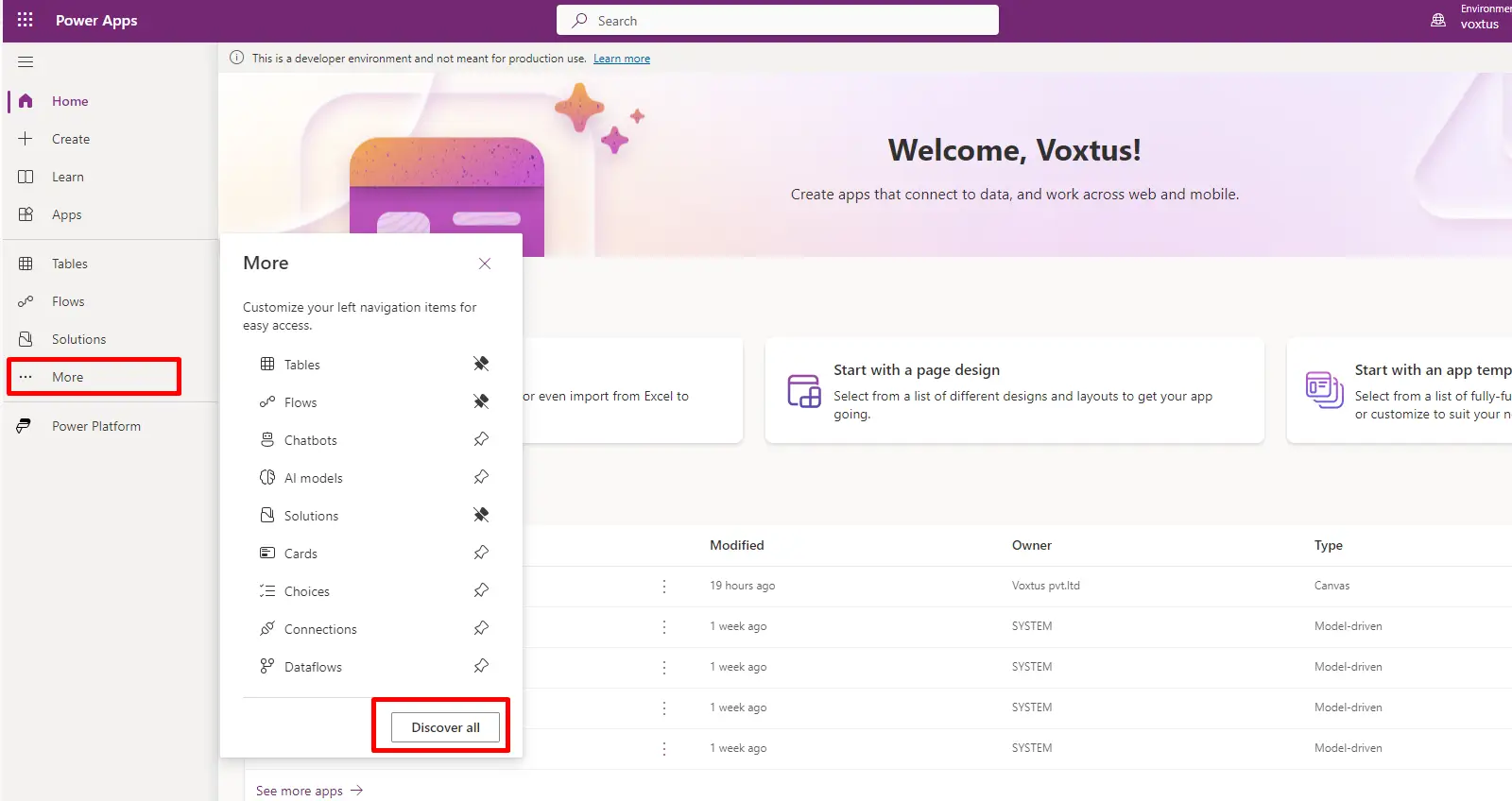The image size is (1512, 801).
Task: Open Dataflows from the More panel
Action: pyautogui.click(x=313, y=667)
